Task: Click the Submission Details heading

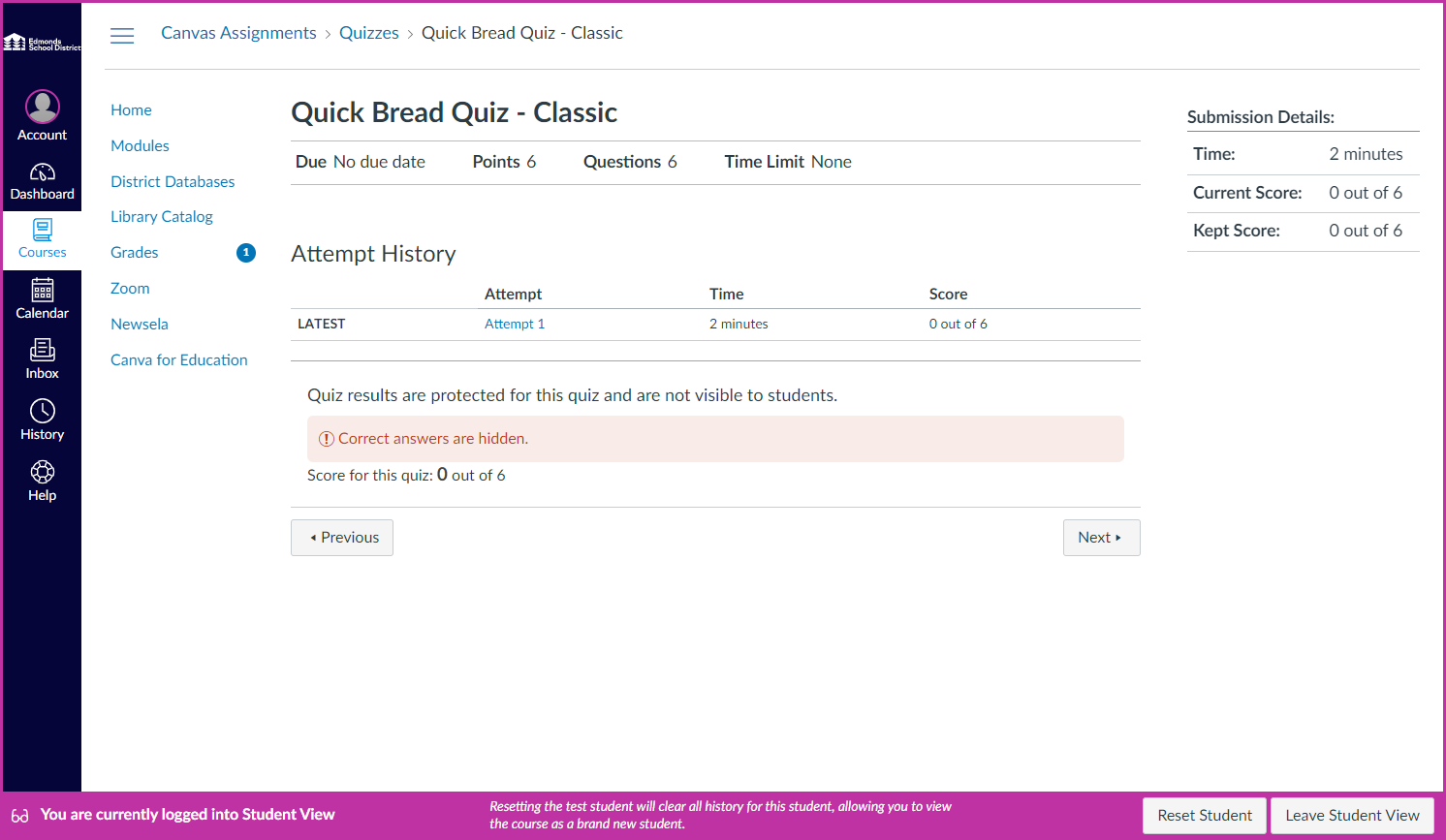Action: pyautogui.click(x=1261, y=117)
